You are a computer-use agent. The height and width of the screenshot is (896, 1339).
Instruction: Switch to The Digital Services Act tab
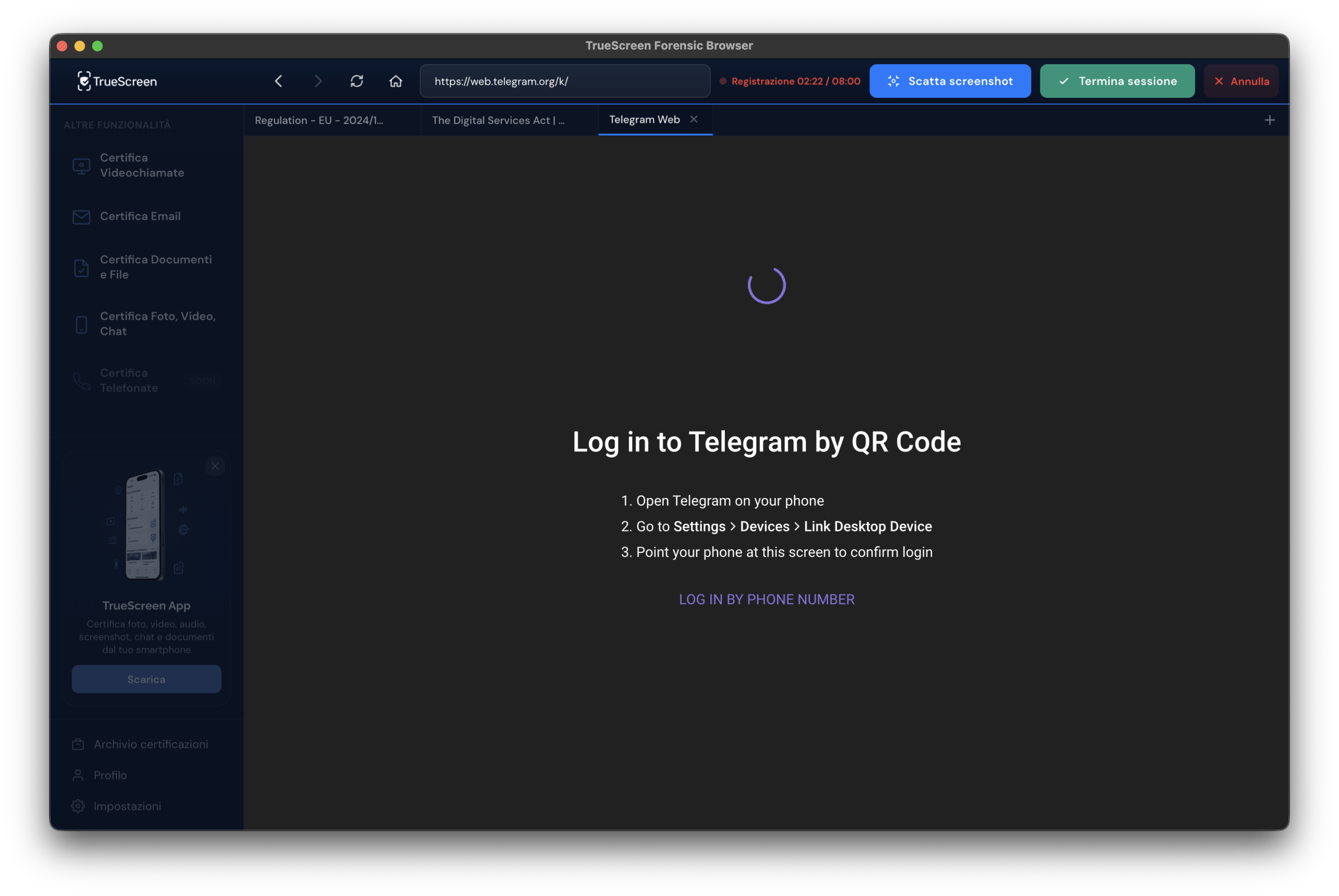[497, 121]
